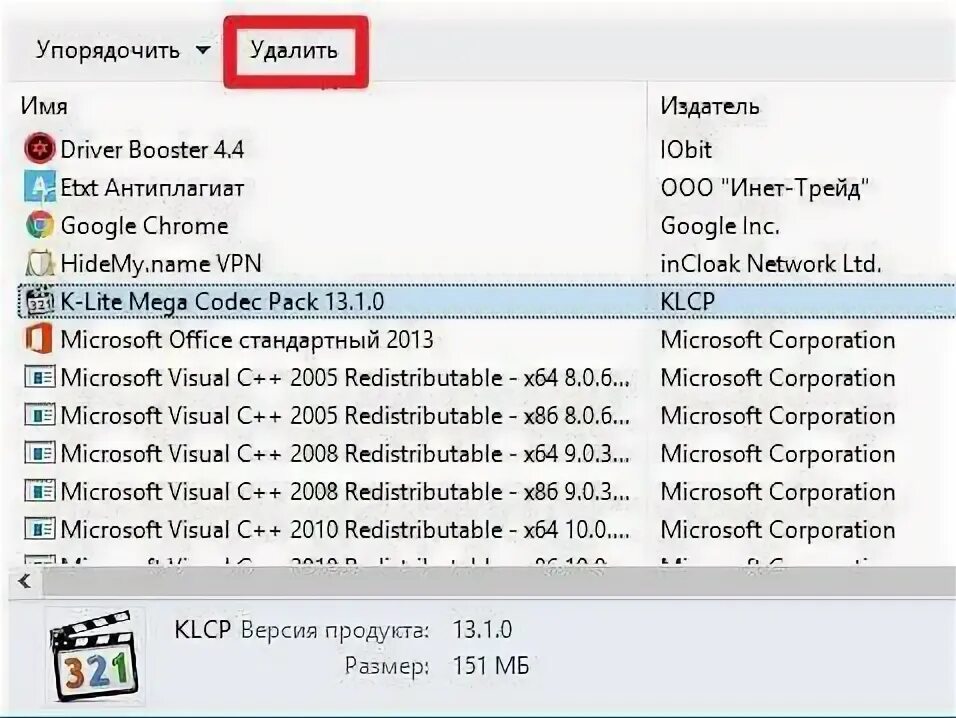Click the K-Lite Codec Pack row icon

click(39, 301)
